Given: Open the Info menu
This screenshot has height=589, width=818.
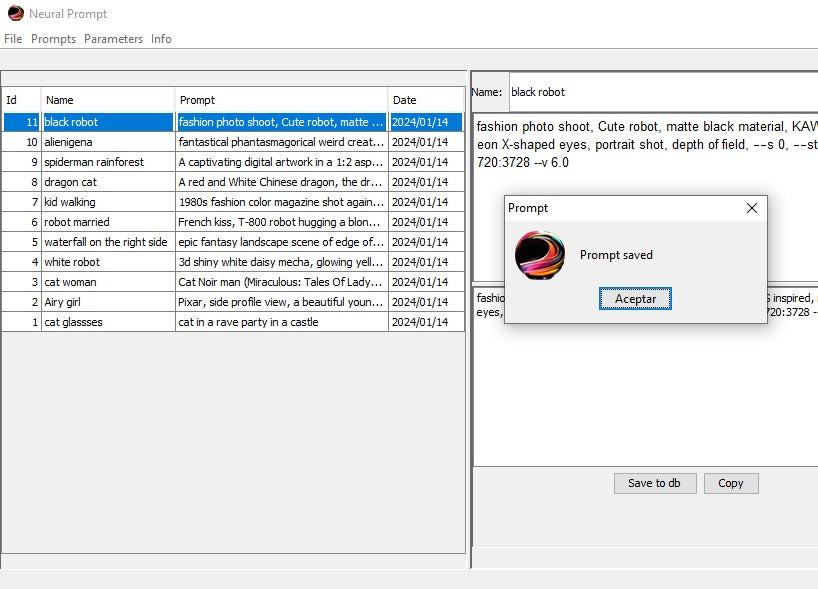Looking at the screenshot, I should pos(161,39).
